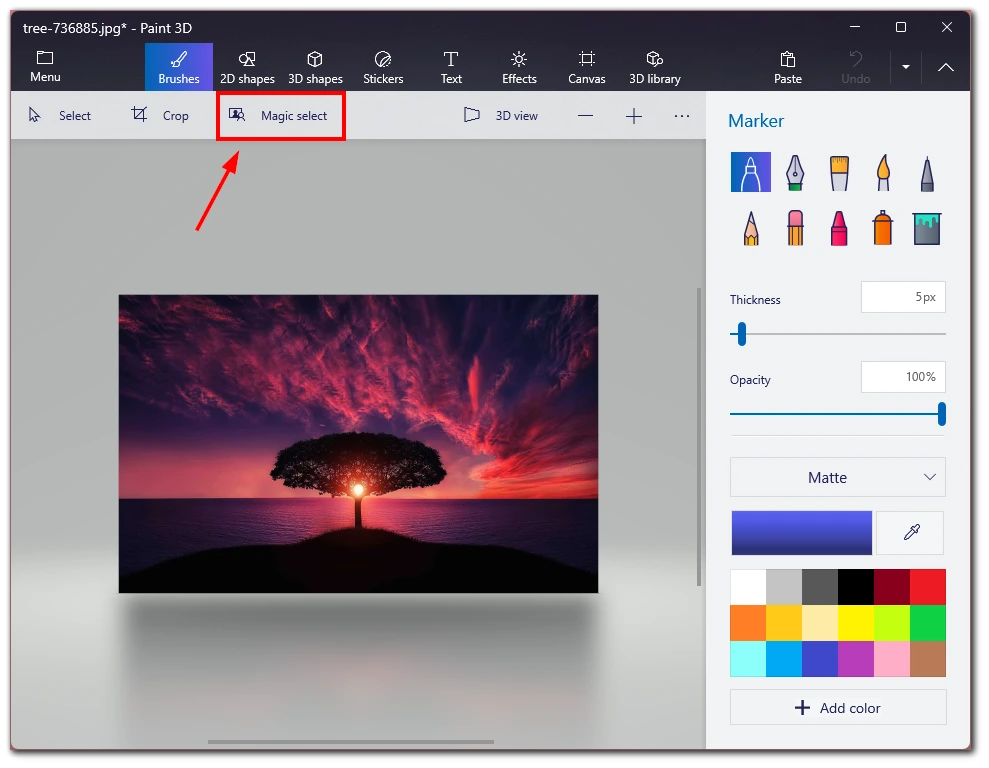This screenshot has height=768, width=989.
Task: Expand the history dropdown arrow beside Undo
Action: [x=906, y=67]
